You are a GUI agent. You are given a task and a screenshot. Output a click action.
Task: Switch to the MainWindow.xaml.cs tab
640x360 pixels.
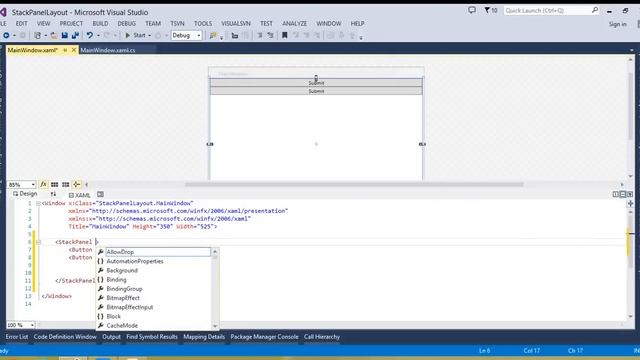tap(108, 50)
